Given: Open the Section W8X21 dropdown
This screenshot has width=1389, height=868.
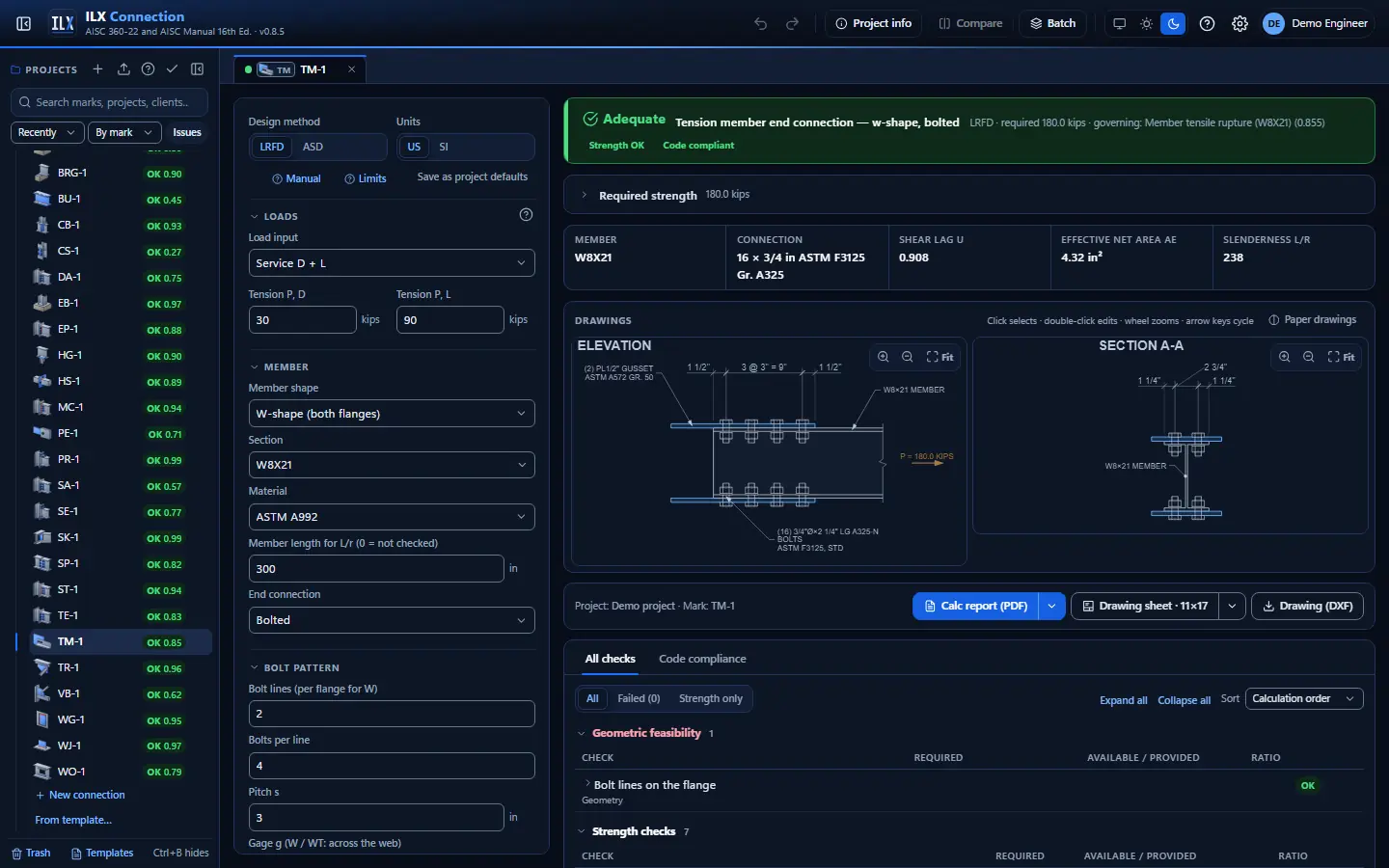Looking at the screenshot, I should tap(392, 465).
